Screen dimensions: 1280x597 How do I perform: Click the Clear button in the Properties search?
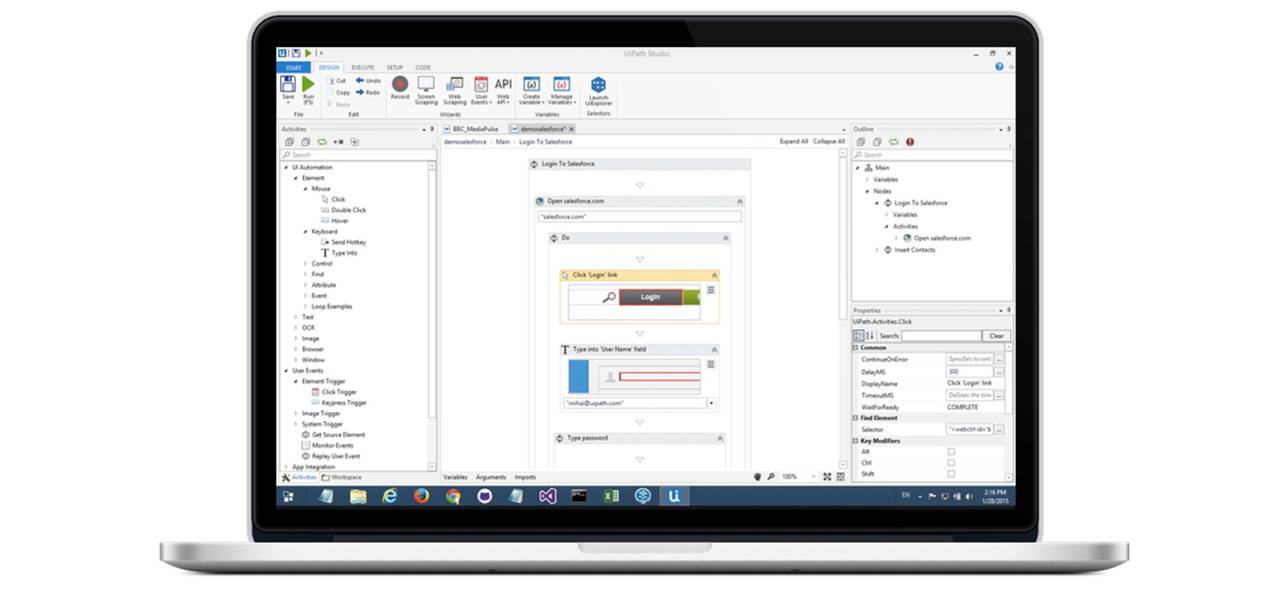(996, 336)
